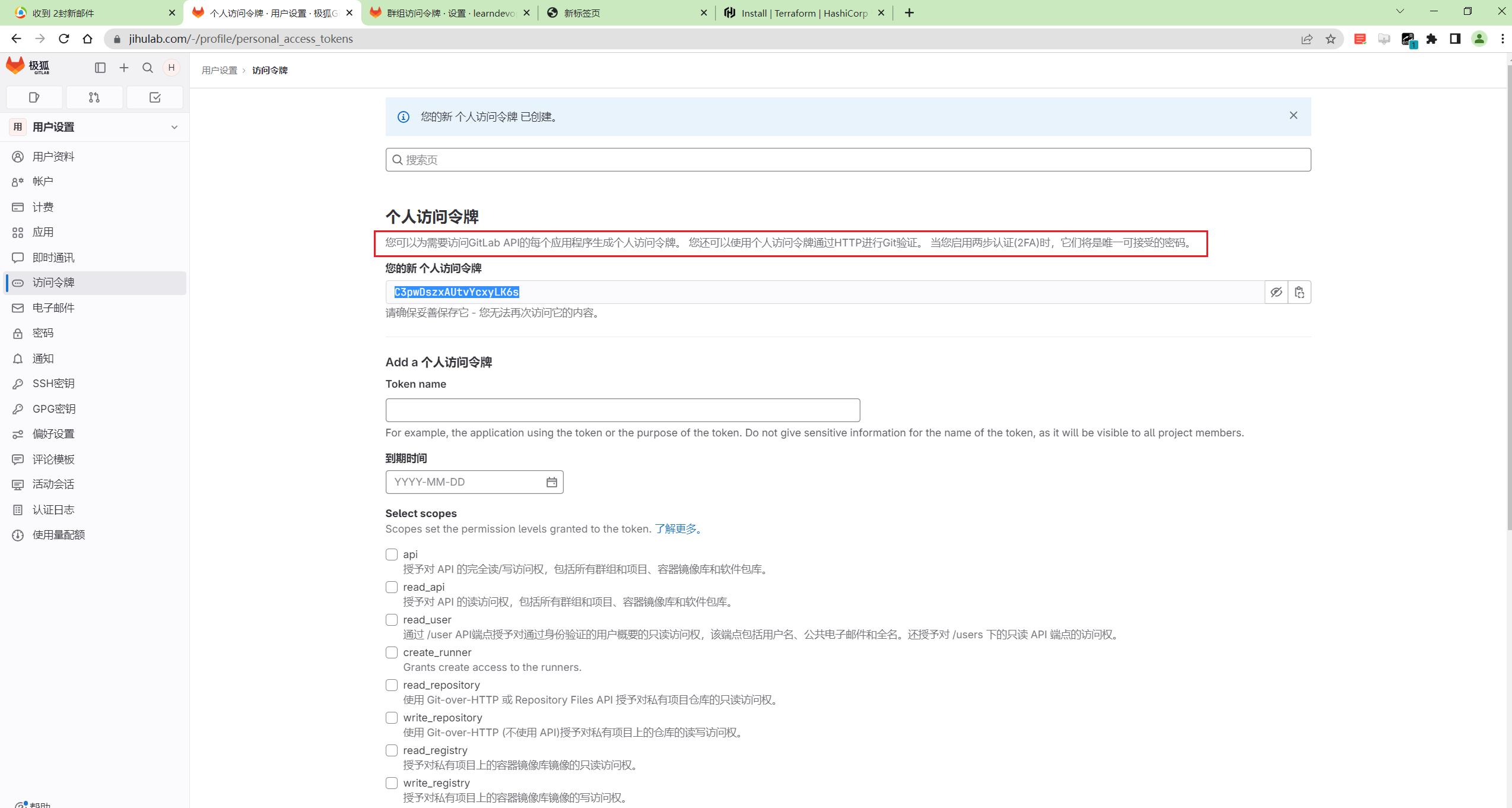Click the share page icon in address bar
The width and height of the screenshot is (1512, 808).
1307,39
